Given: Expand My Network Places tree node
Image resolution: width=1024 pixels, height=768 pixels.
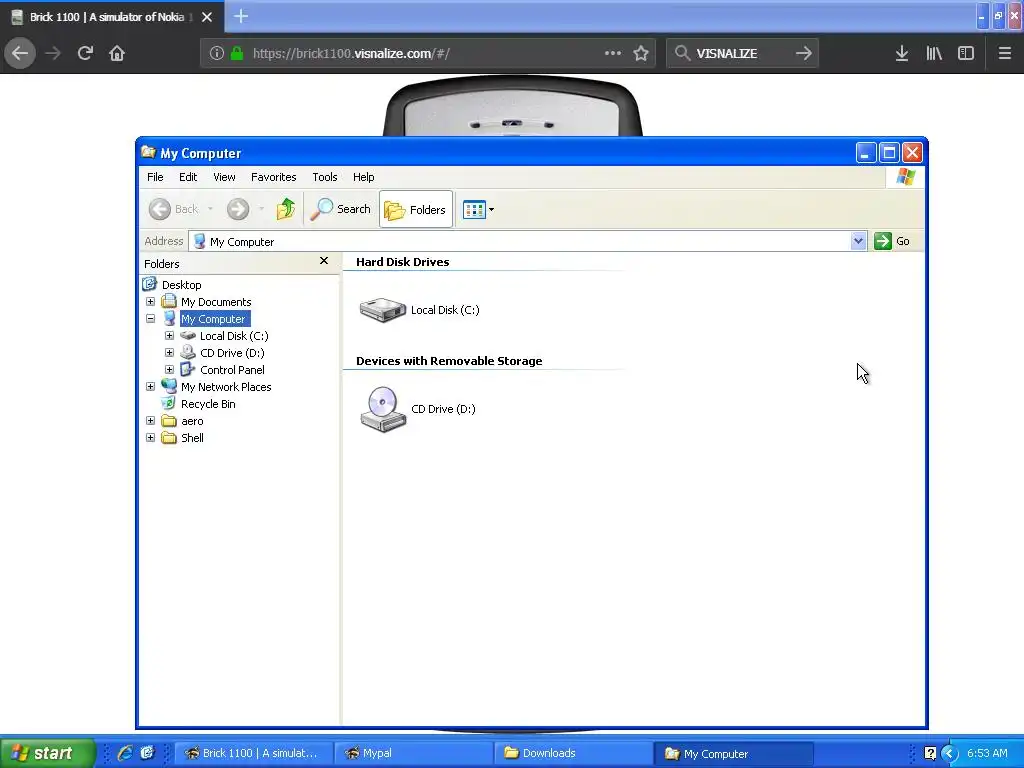Looking at the screenshot, I should pos(150,387).
